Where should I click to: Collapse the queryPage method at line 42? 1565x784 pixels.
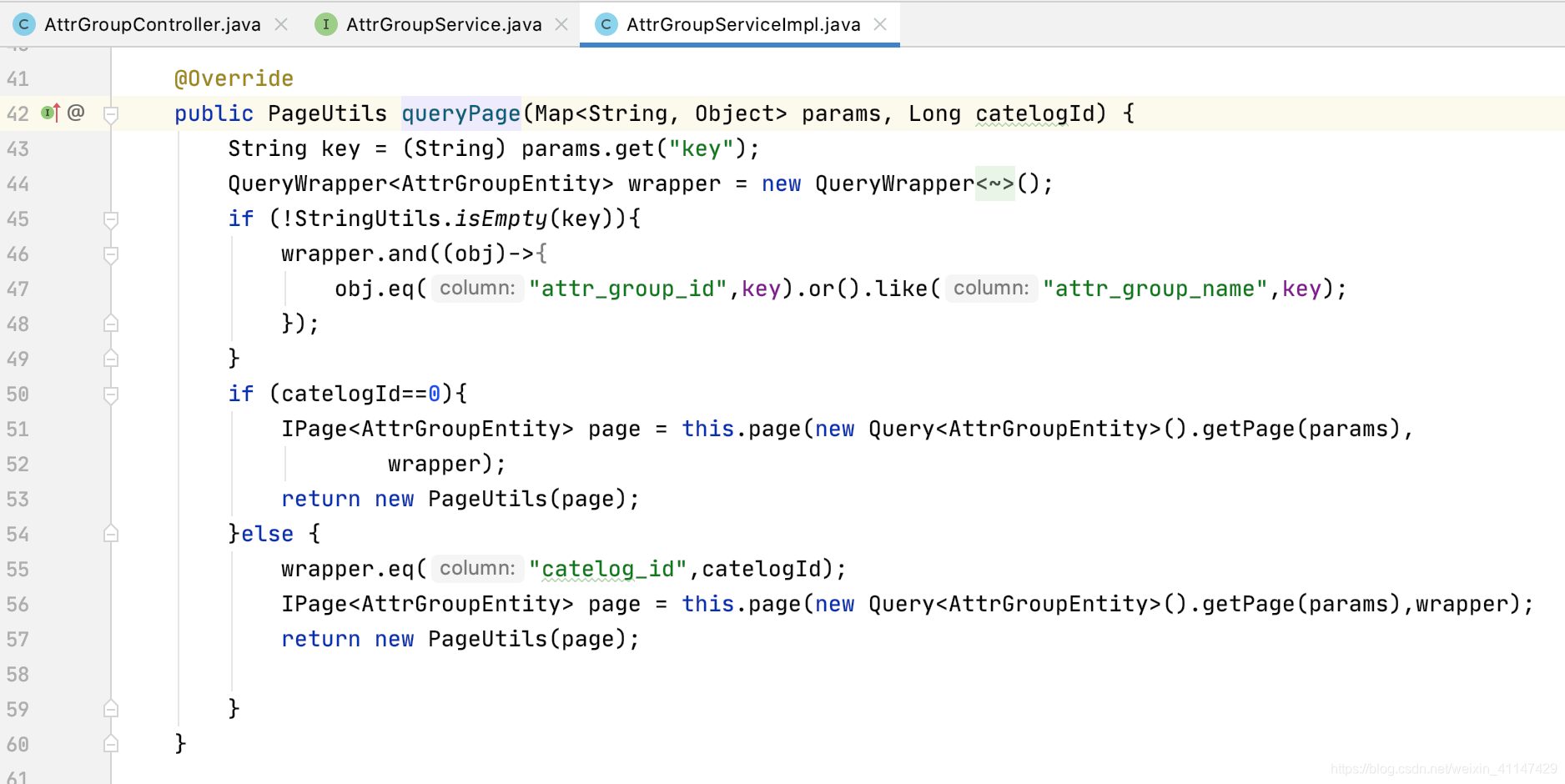point(111,114)
